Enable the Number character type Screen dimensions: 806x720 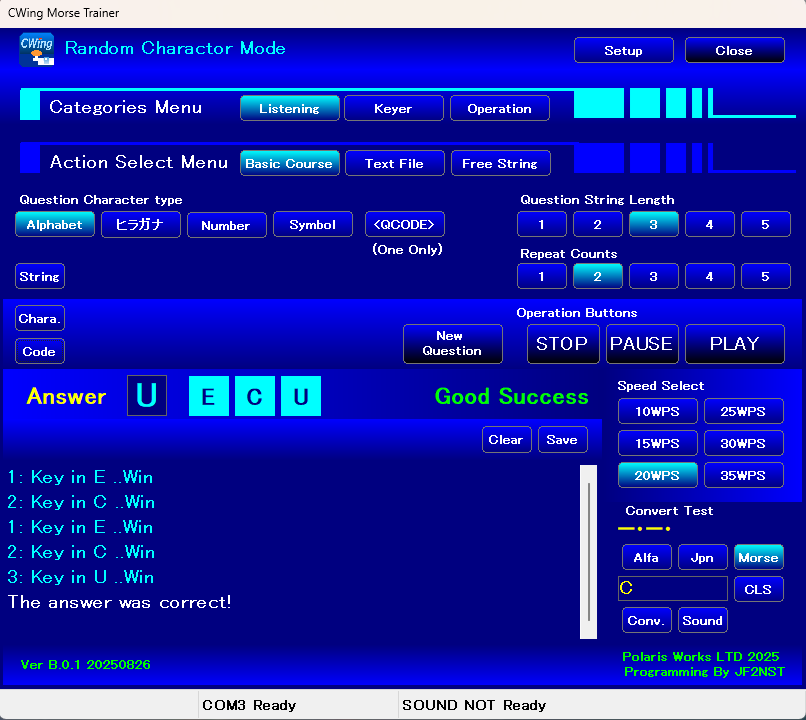point(226,225)
